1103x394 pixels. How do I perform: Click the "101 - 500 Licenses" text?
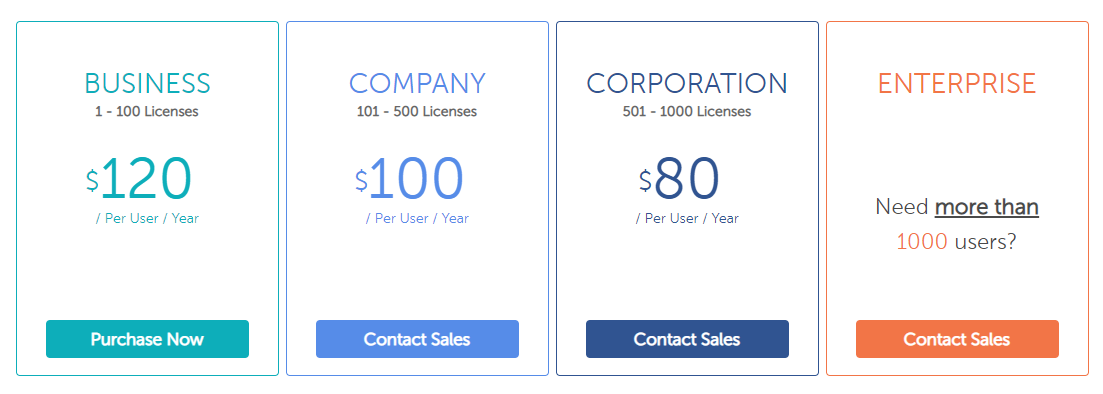(417, 111)
